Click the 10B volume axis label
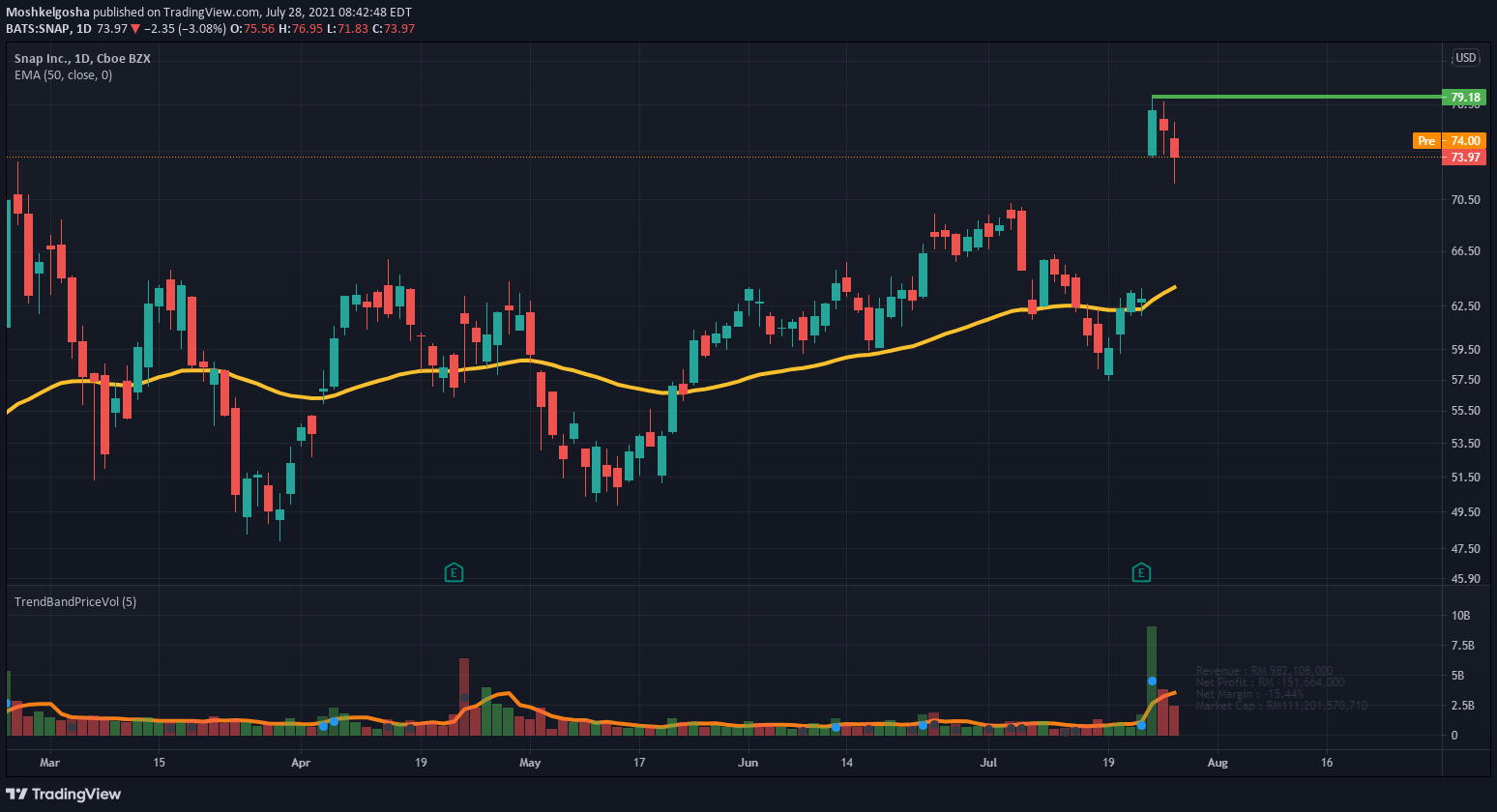1497x812 pixels. click(x=1460, y=616)
